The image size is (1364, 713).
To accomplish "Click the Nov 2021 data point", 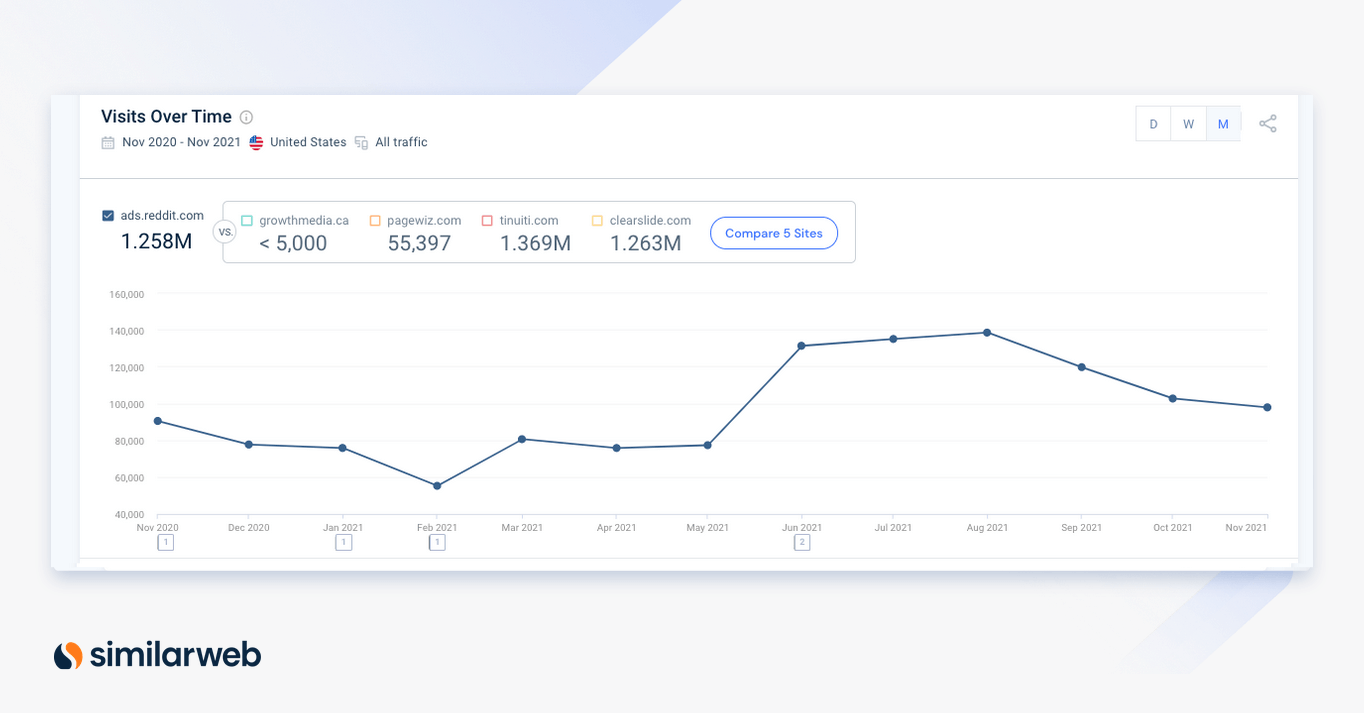I will pos(1267,407).
